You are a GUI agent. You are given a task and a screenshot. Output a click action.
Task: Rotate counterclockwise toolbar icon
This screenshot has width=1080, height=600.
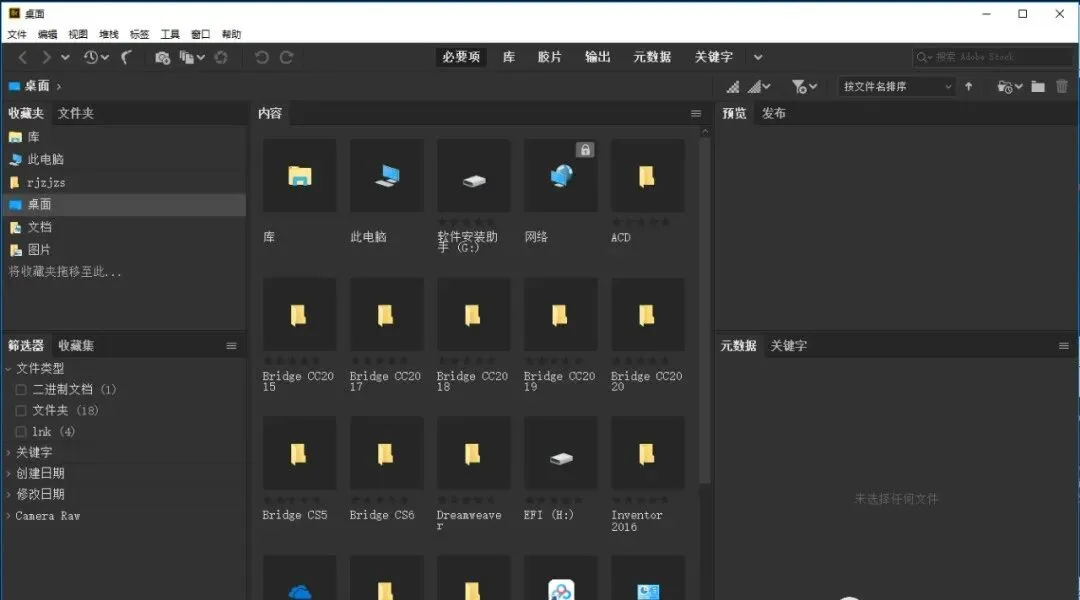(x=262, y=57)
